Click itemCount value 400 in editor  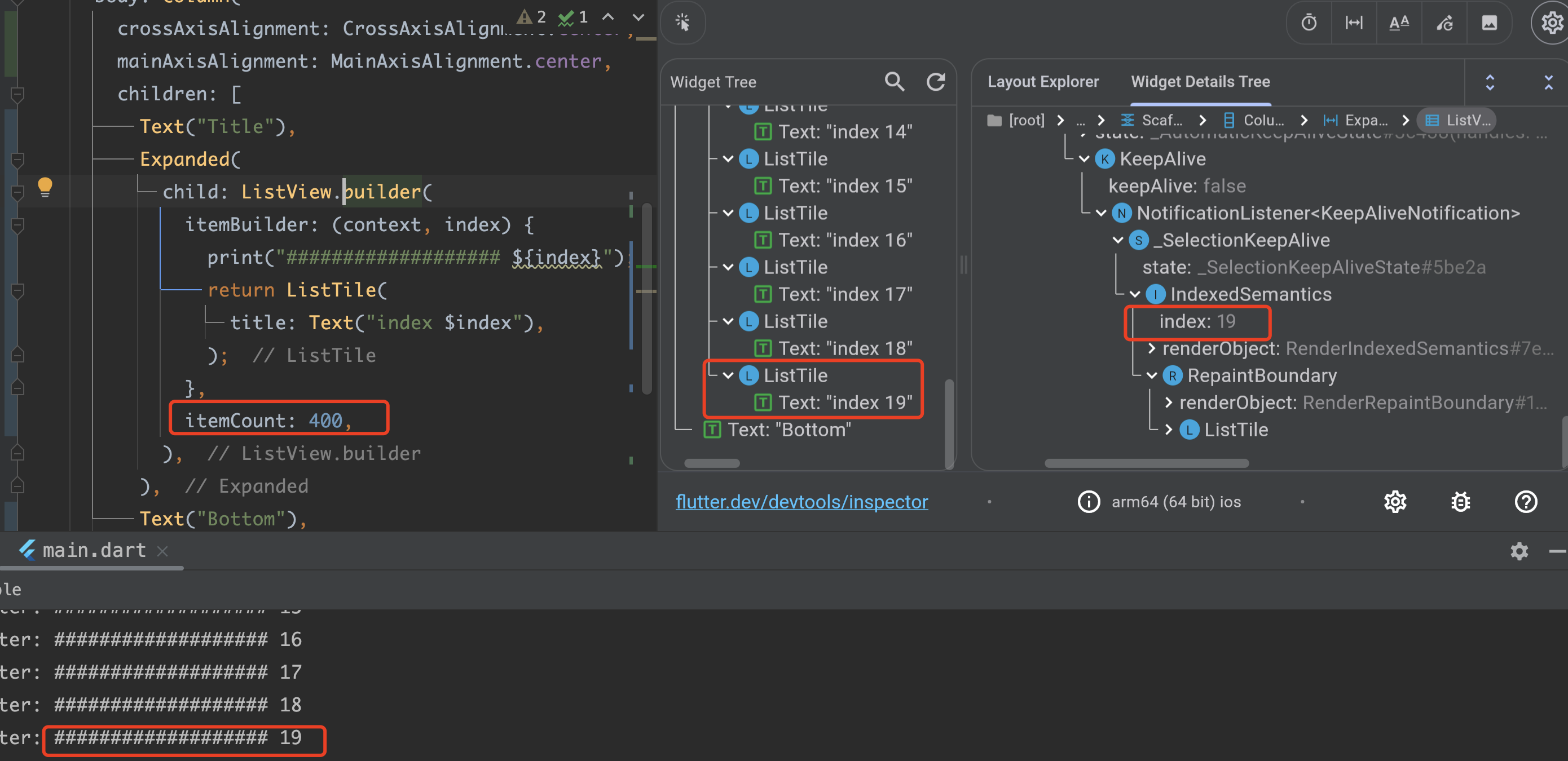pos(325,421)
